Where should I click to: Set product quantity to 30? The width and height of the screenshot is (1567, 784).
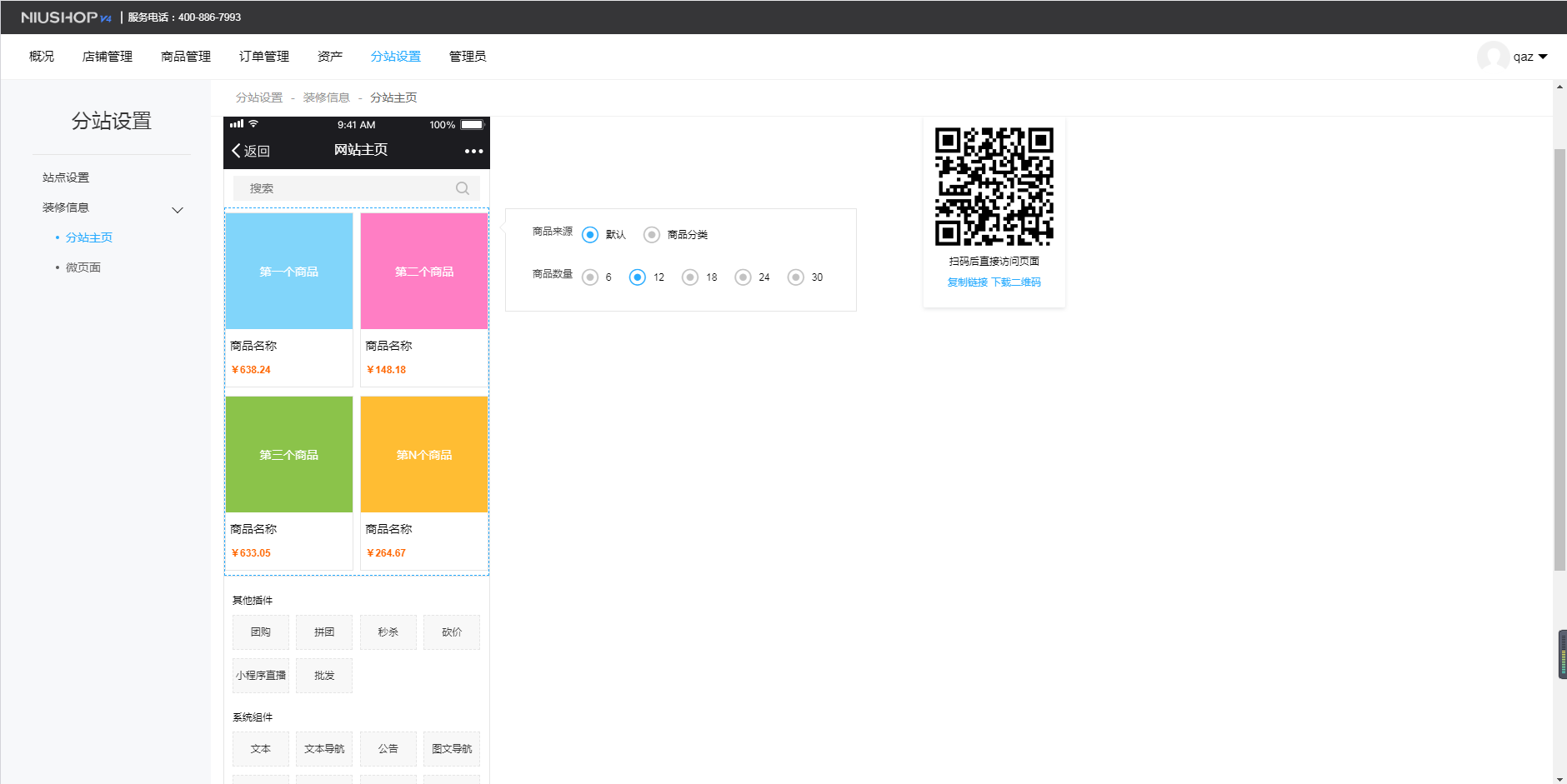(796, 277)
